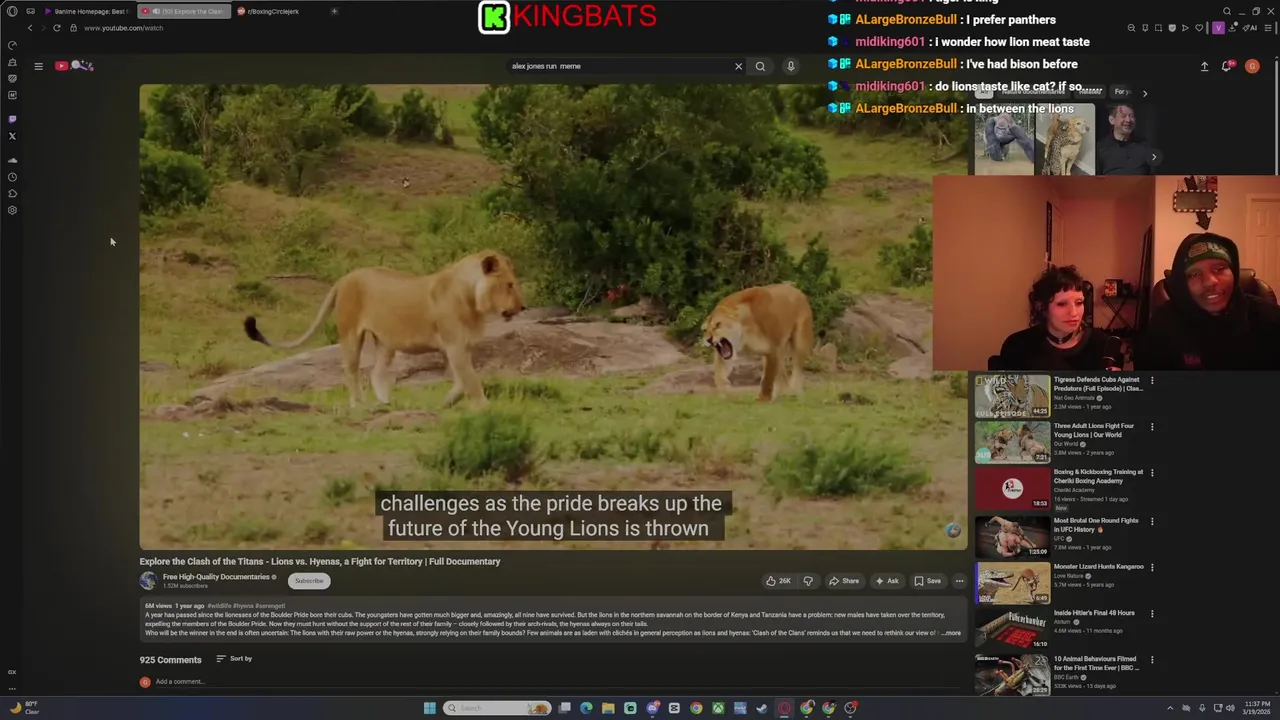Click the channel avatar beside the video title

[x=148, y=581]
